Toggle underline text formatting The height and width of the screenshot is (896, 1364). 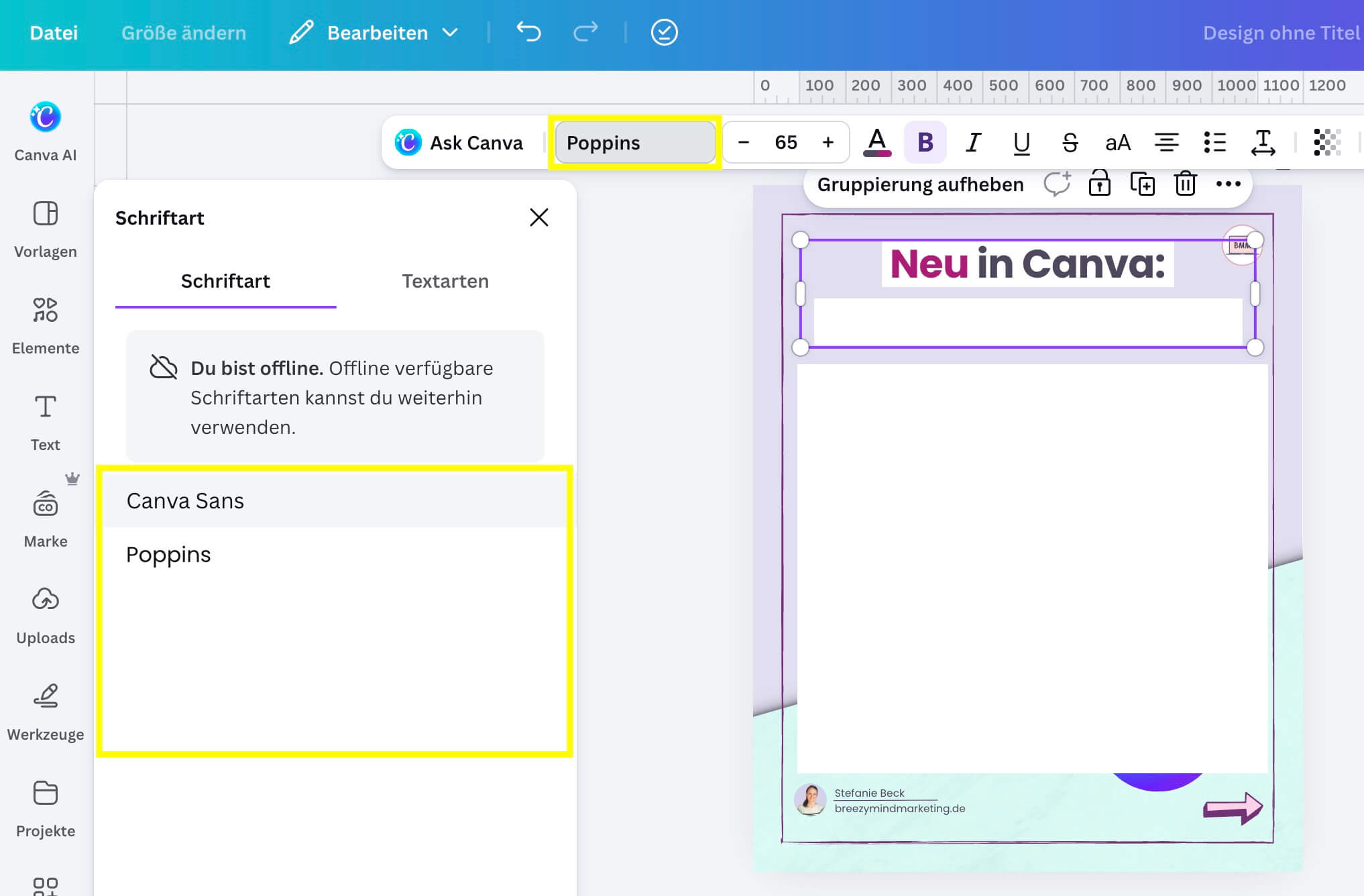(x=1021, y=142)
